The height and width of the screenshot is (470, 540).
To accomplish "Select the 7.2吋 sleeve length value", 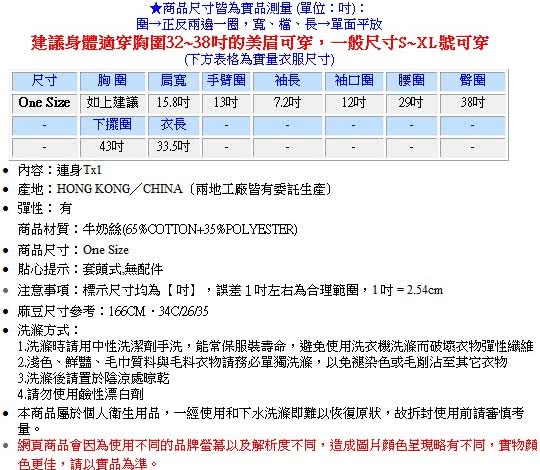I will [288, 103].
